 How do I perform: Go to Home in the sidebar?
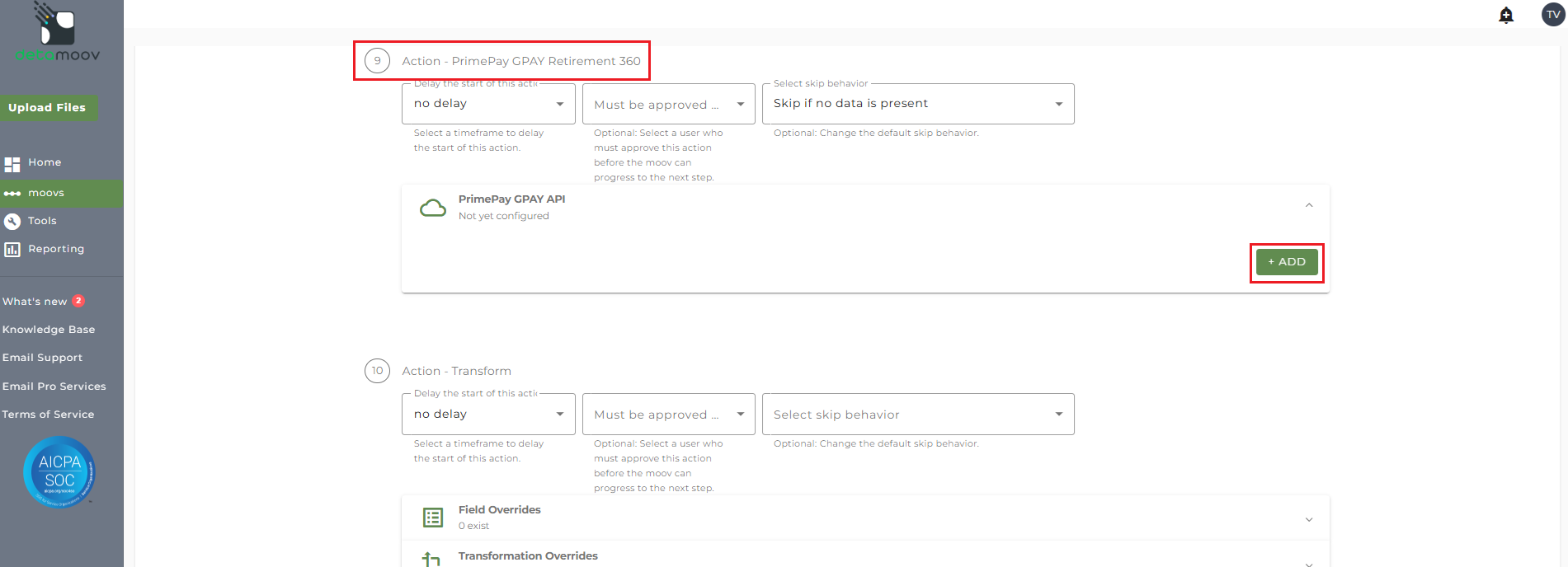(45, 162)
